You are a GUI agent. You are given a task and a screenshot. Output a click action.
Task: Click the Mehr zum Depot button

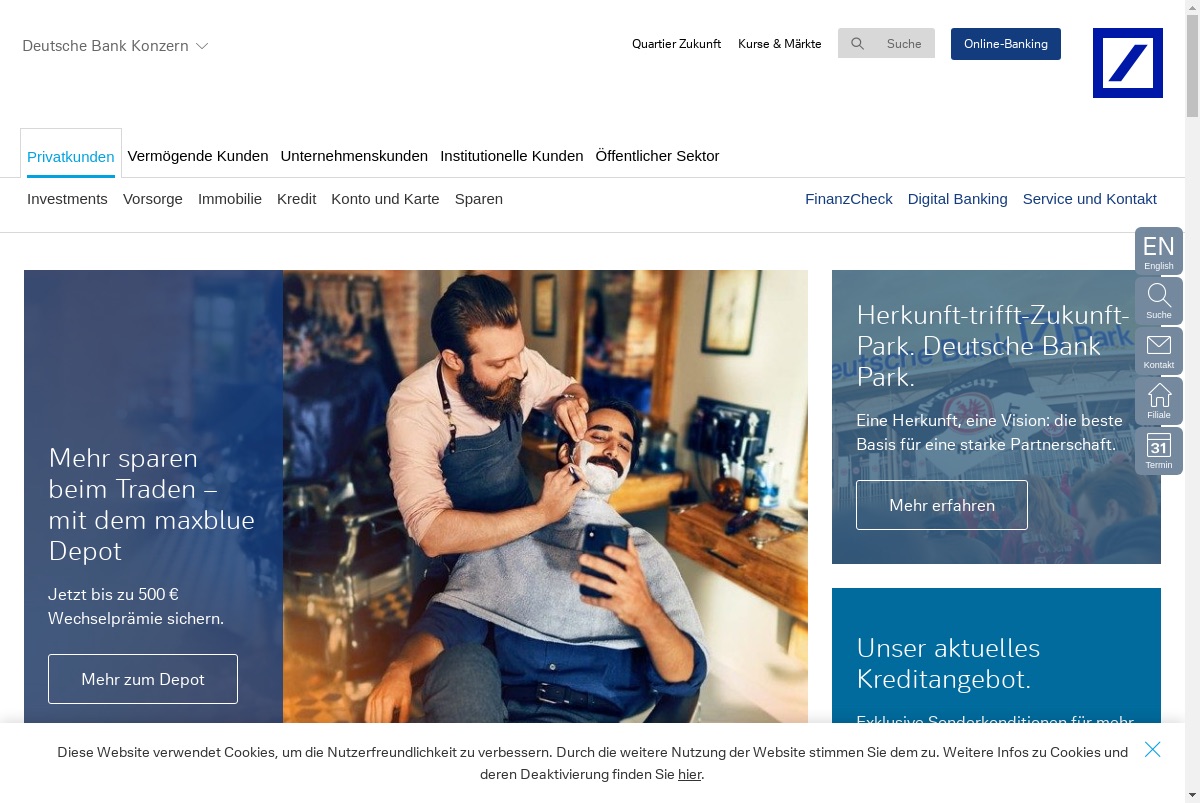click(x=143, y=679)
